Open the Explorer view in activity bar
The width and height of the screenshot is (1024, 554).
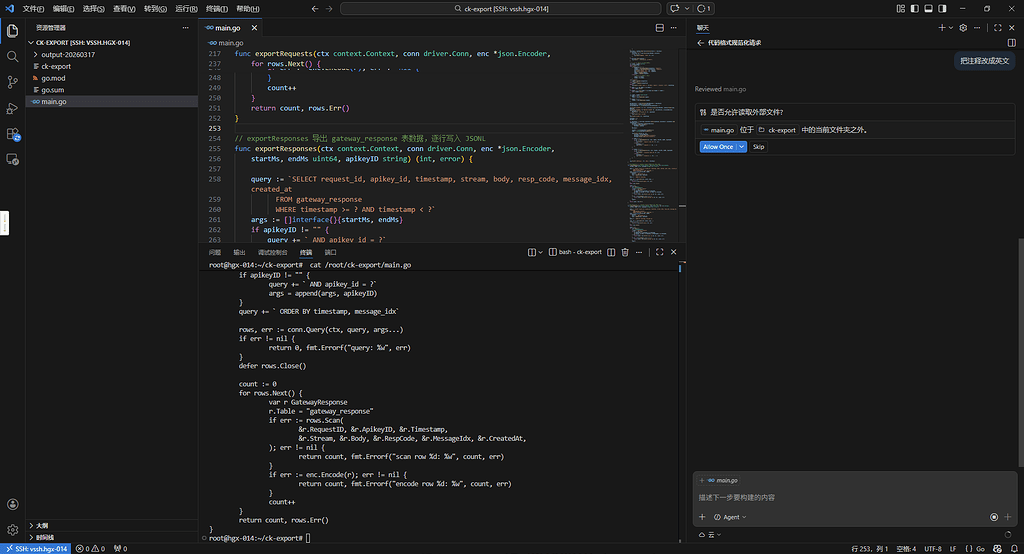12,31
